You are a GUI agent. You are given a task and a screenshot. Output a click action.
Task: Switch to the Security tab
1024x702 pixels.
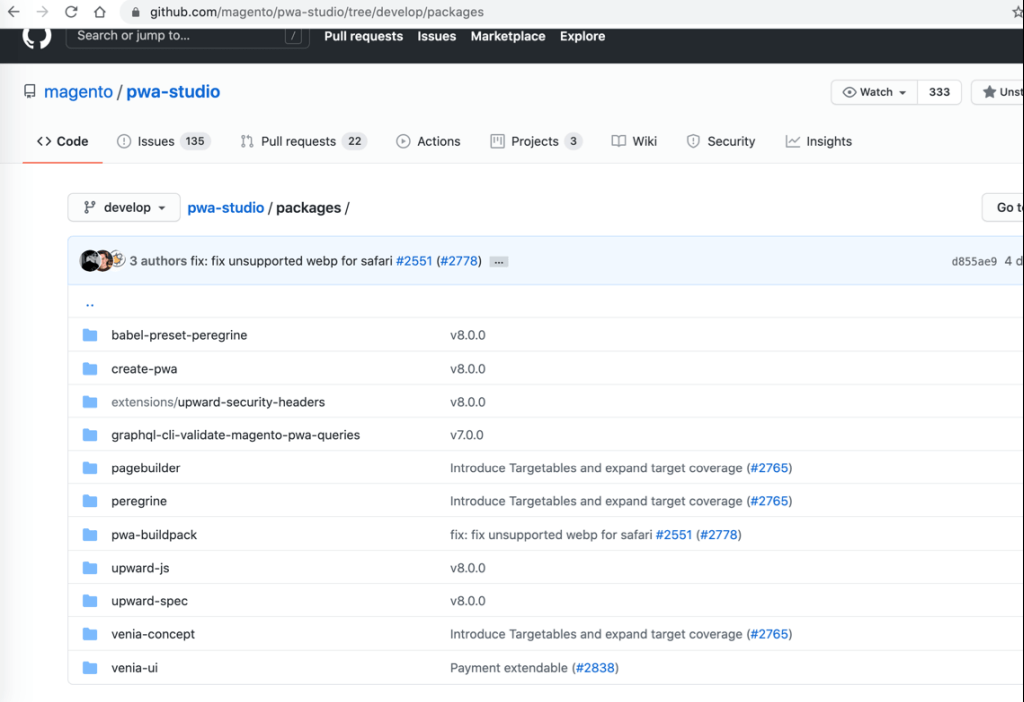tap(721, 141)
